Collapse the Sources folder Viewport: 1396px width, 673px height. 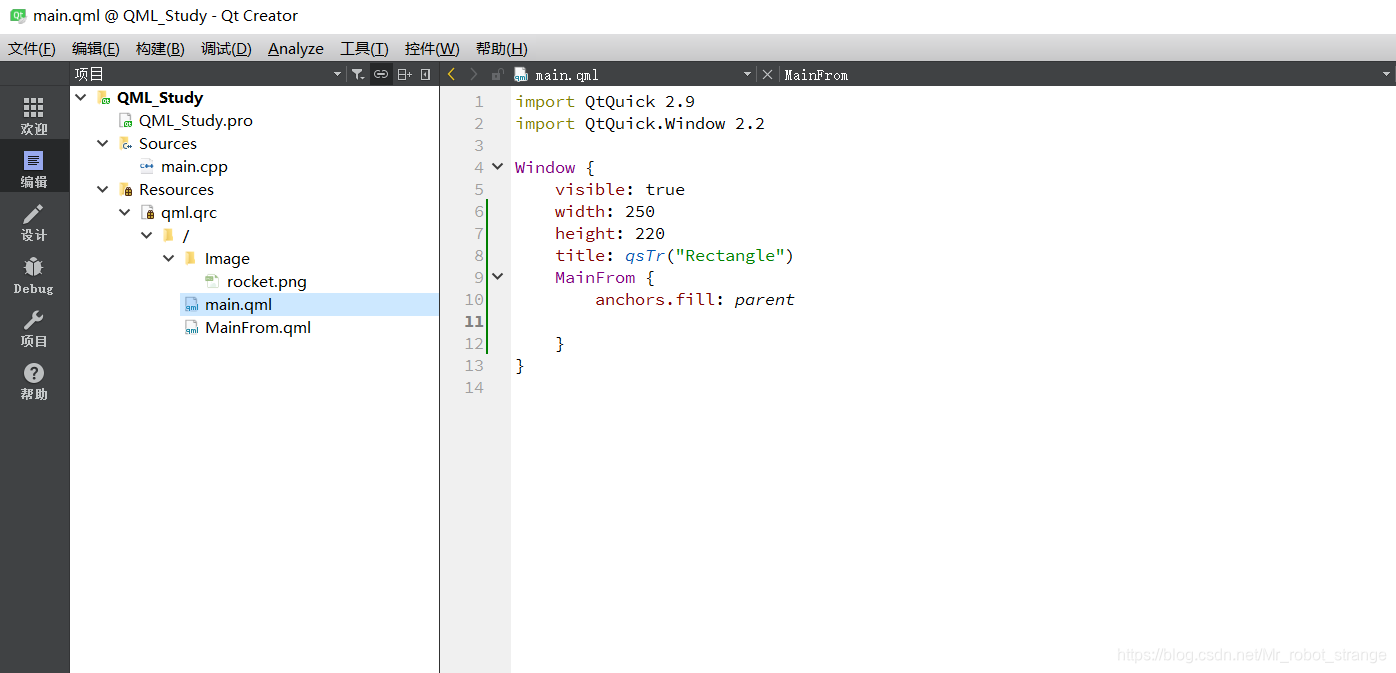103,143
